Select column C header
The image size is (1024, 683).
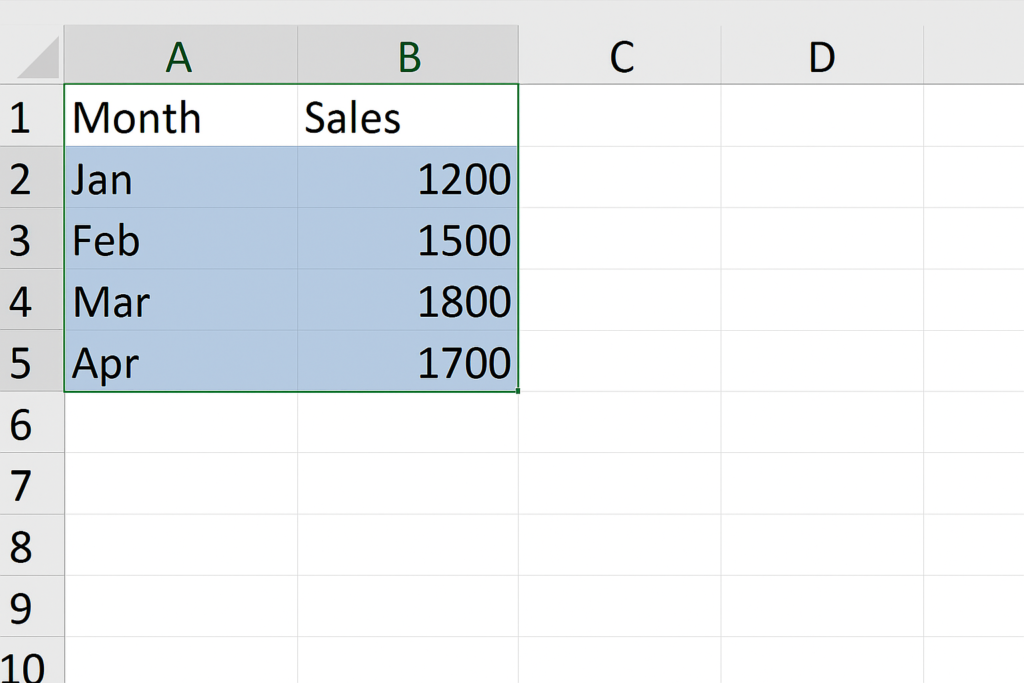(620, 55)
